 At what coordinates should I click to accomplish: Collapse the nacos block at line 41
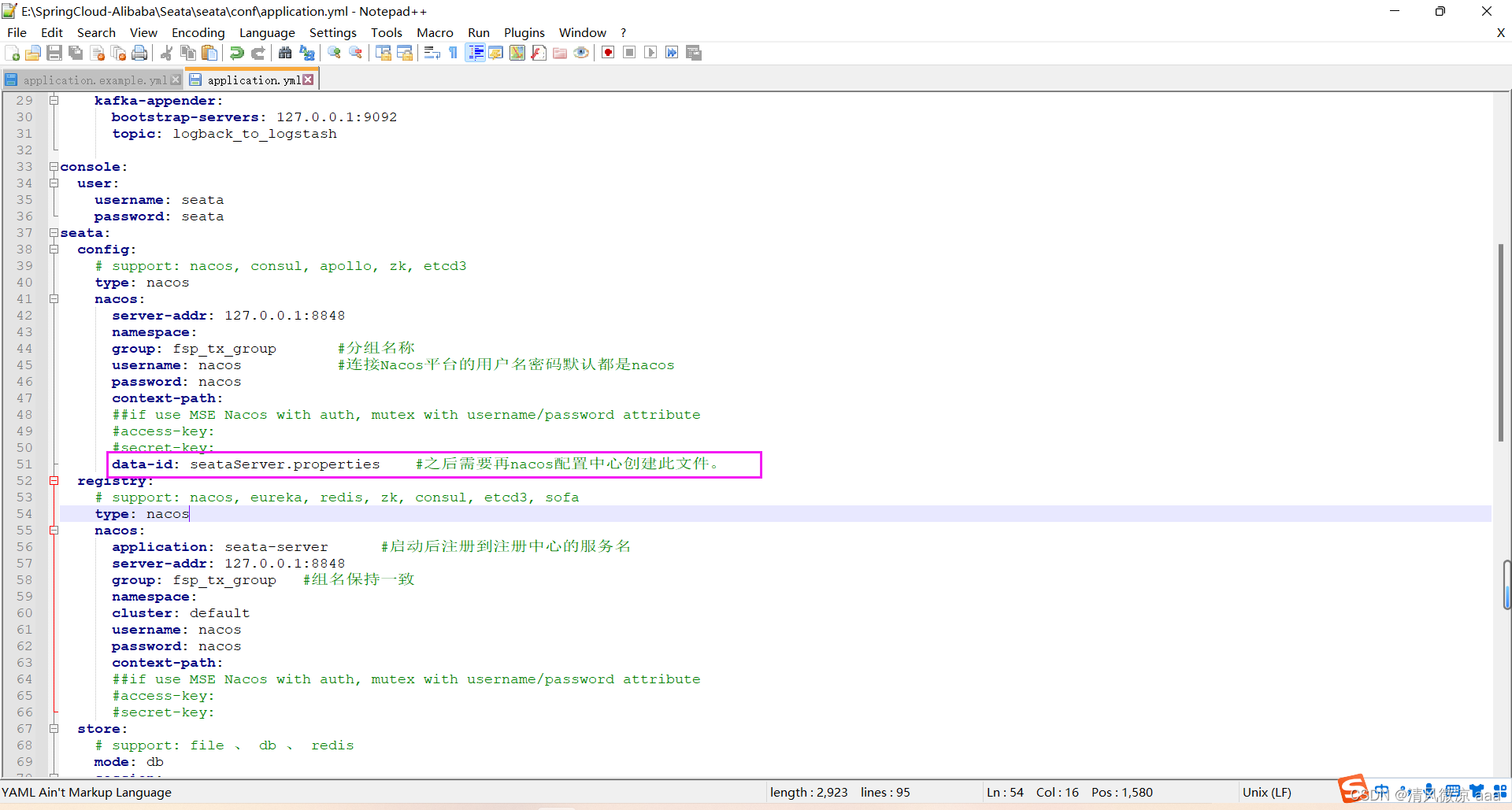point(54,298)
